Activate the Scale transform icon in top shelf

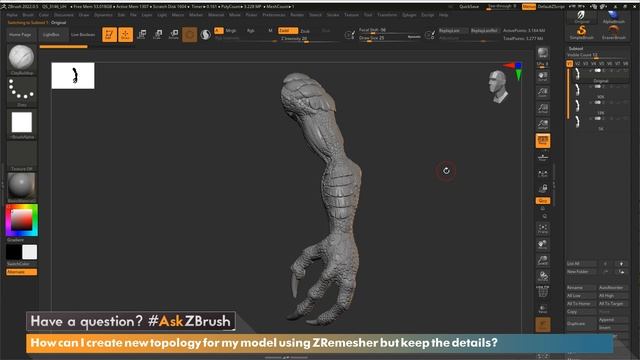pos(158,35)
